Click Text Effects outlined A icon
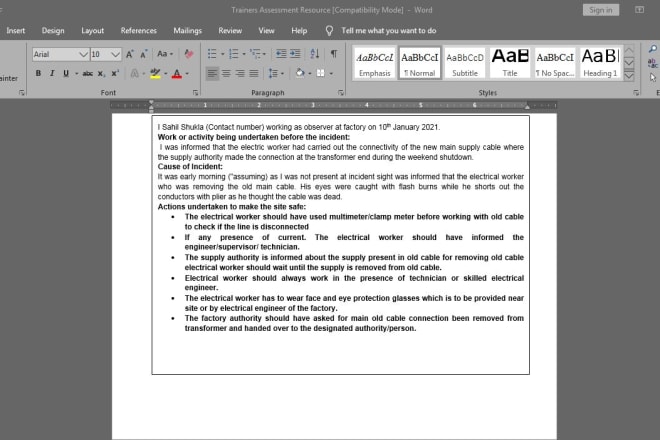The height and width of the screenshot is (440, 660). click(x=134, y=73)
